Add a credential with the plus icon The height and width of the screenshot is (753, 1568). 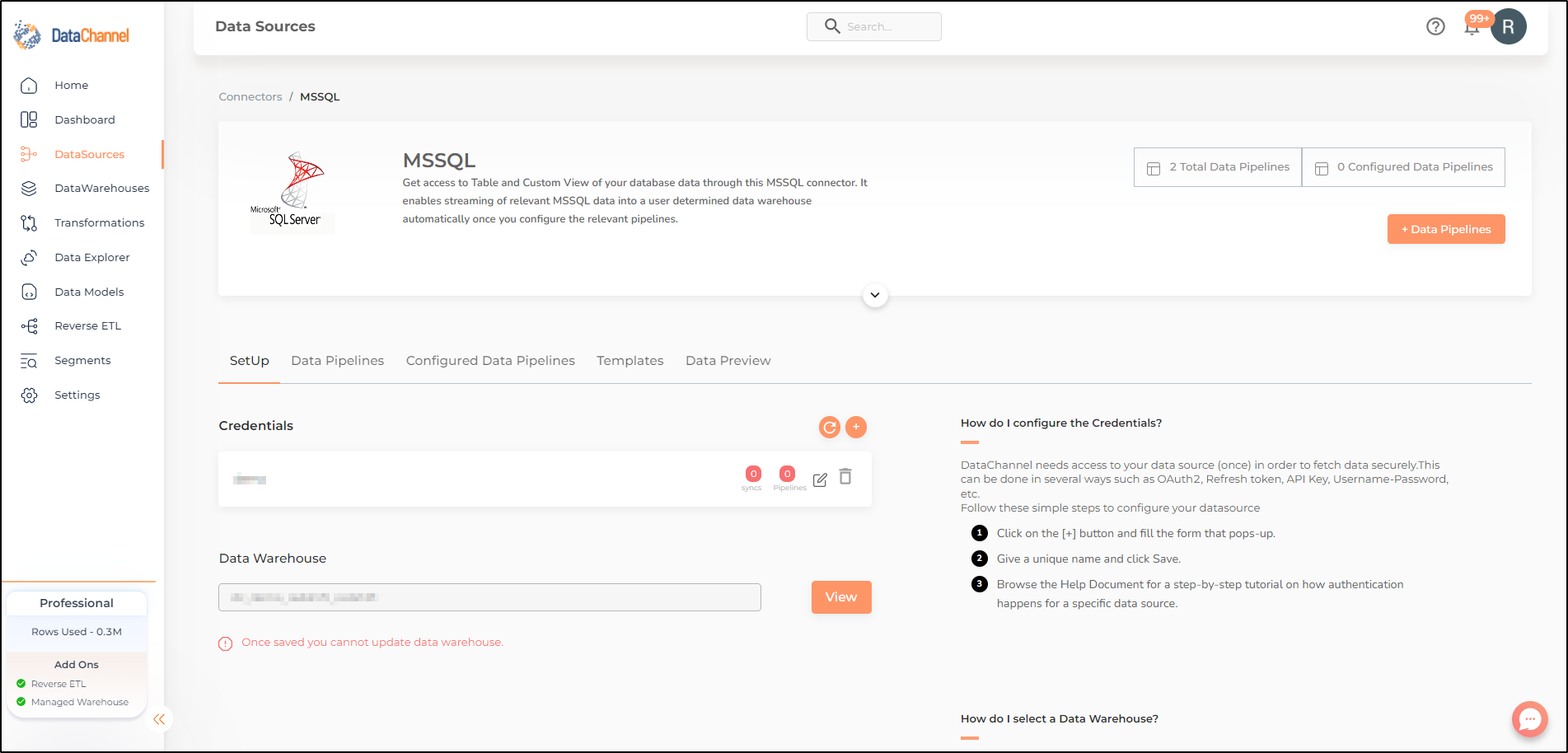pos(856,427)
